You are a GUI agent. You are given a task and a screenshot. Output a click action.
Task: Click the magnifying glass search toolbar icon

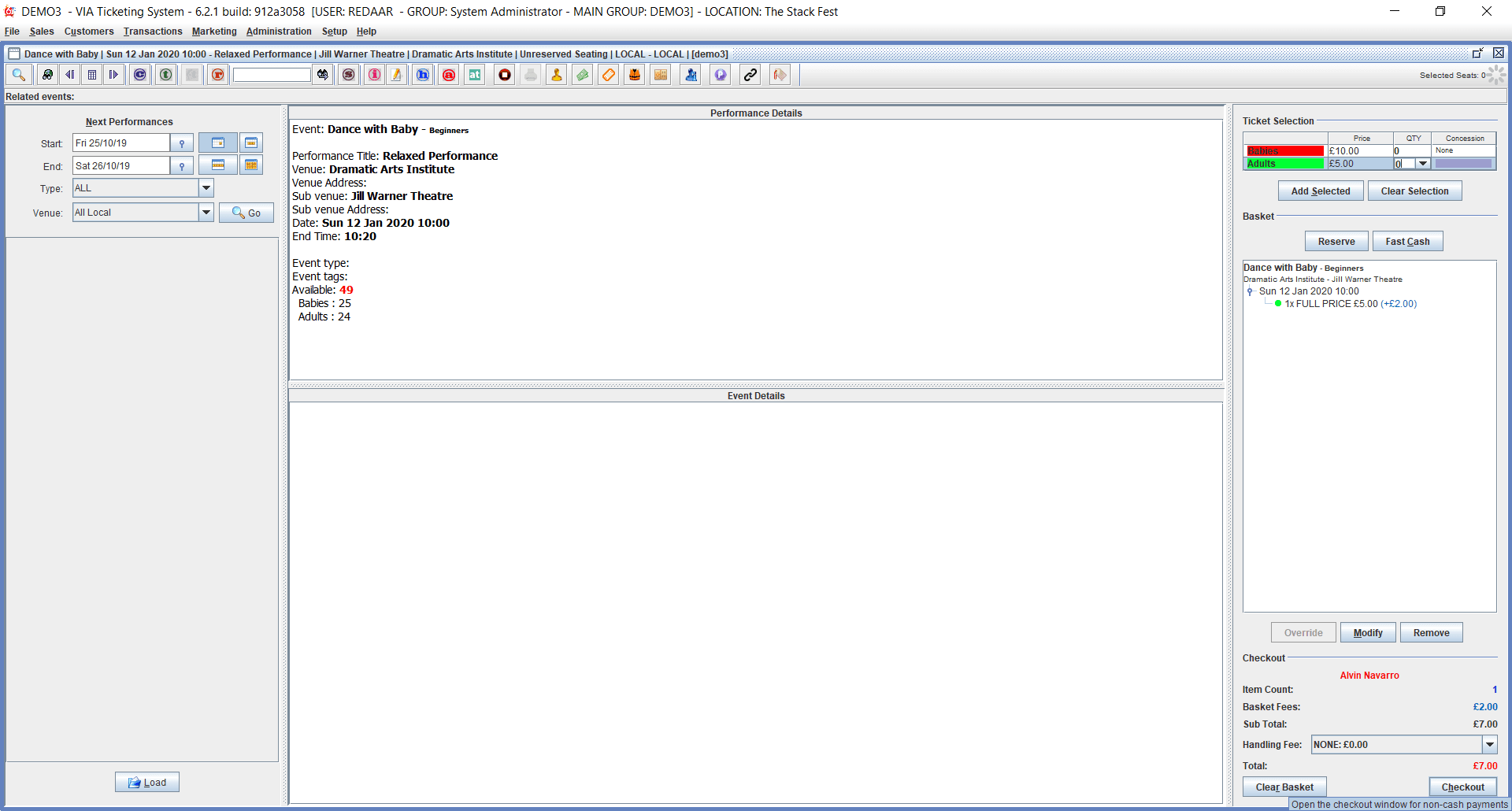[19, 75]
